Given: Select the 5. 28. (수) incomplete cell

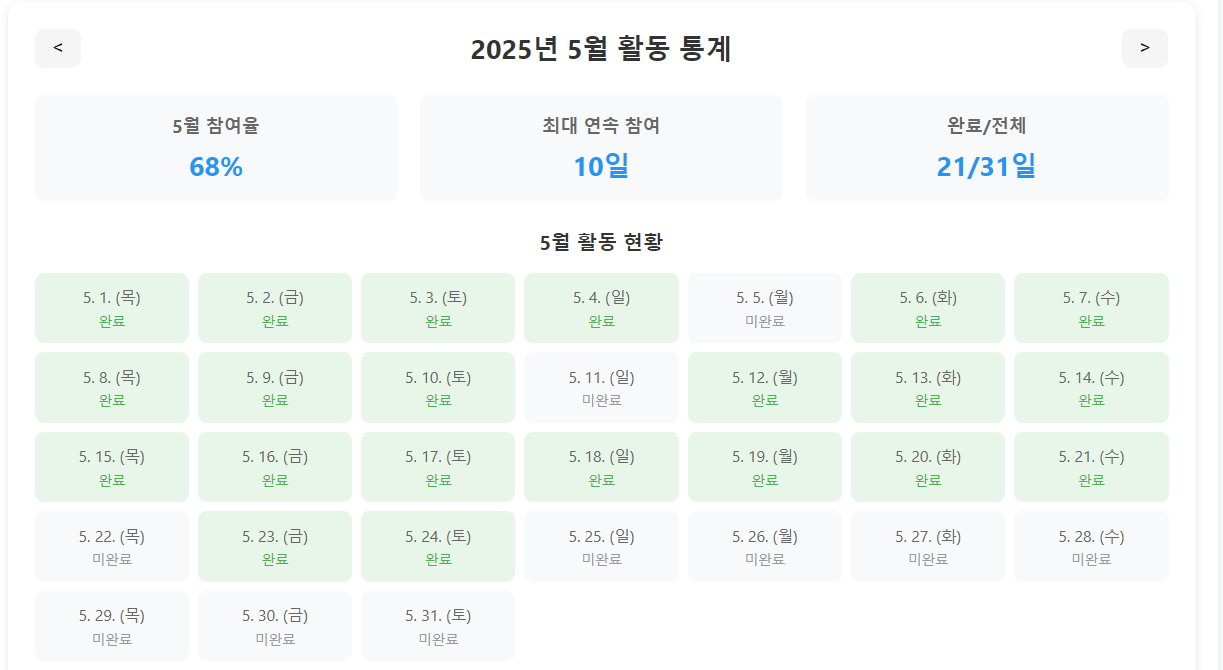Looking at the screenshot, I should coord(1091,546).
